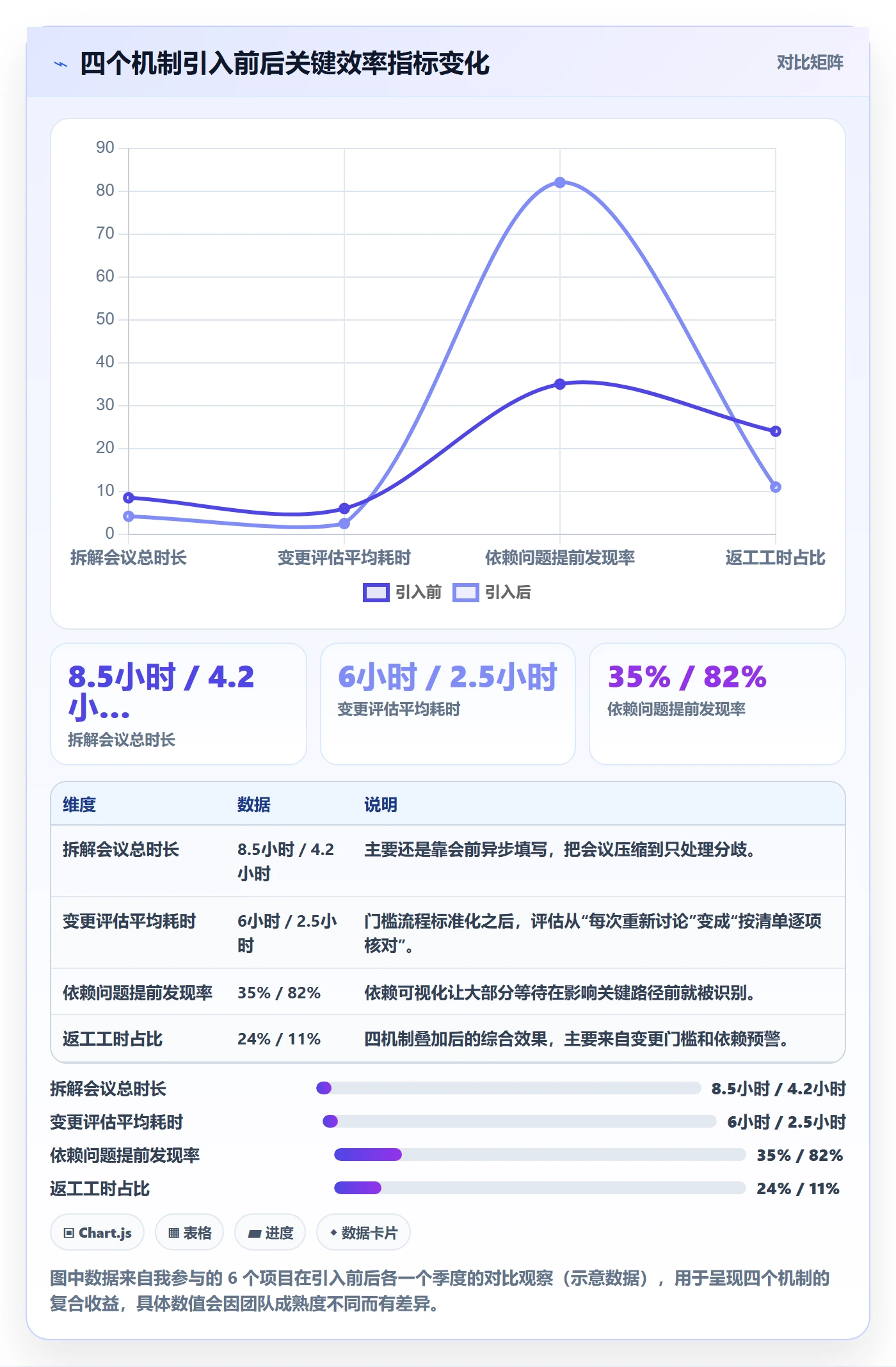
Task: Toggle the 引入前 legend swatch
Action: pyautogui.click(x=376, y=593)
